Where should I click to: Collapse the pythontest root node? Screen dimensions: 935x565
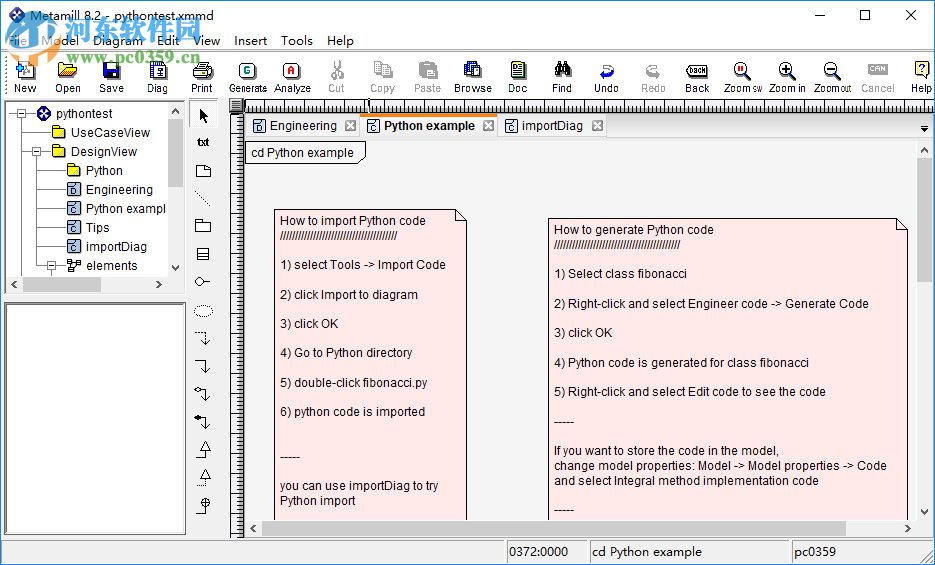click(x=21, y=113)
